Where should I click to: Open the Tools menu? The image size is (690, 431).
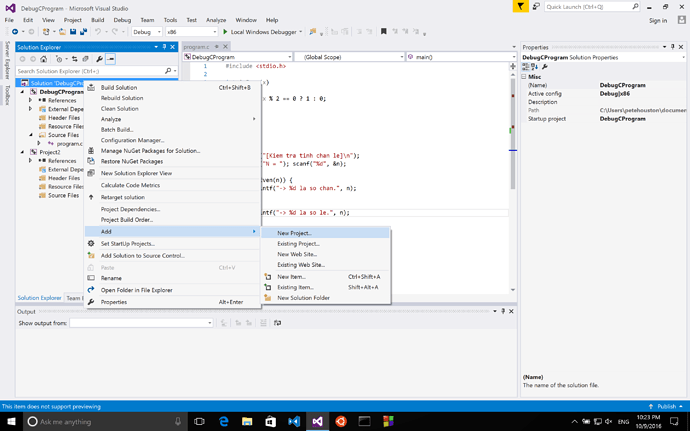click(x=170, y=20)
